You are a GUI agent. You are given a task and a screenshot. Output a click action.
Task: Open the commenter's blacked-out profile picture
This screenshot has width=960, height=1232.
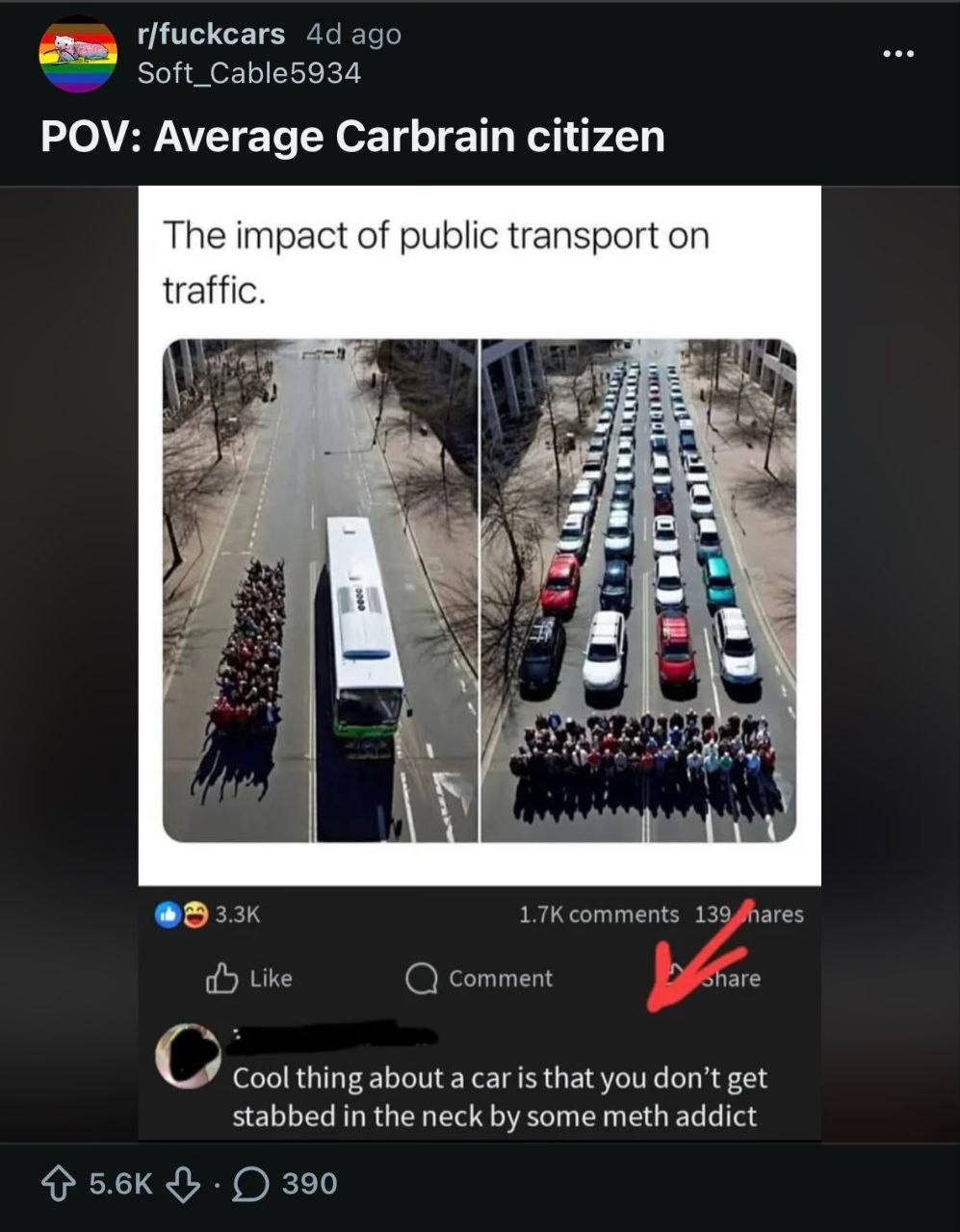pos(188,1056)
